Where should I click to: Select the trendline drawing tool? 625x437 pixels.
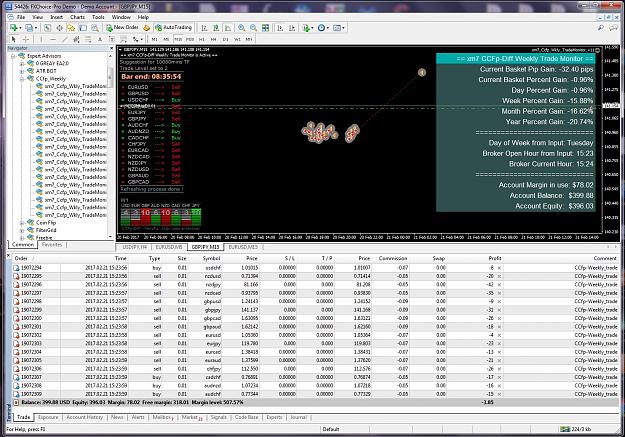(65, 39)
